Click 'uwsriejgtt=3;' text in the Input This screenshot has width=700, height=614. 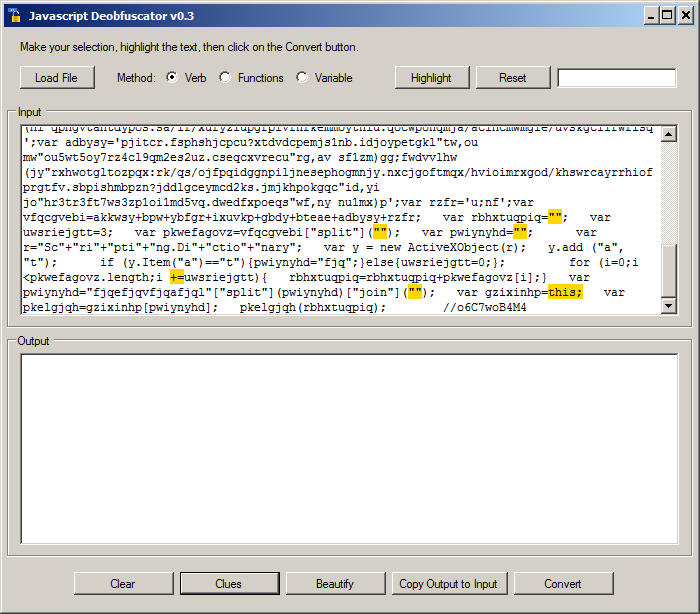pyautogui.click(x=68, y=232)
